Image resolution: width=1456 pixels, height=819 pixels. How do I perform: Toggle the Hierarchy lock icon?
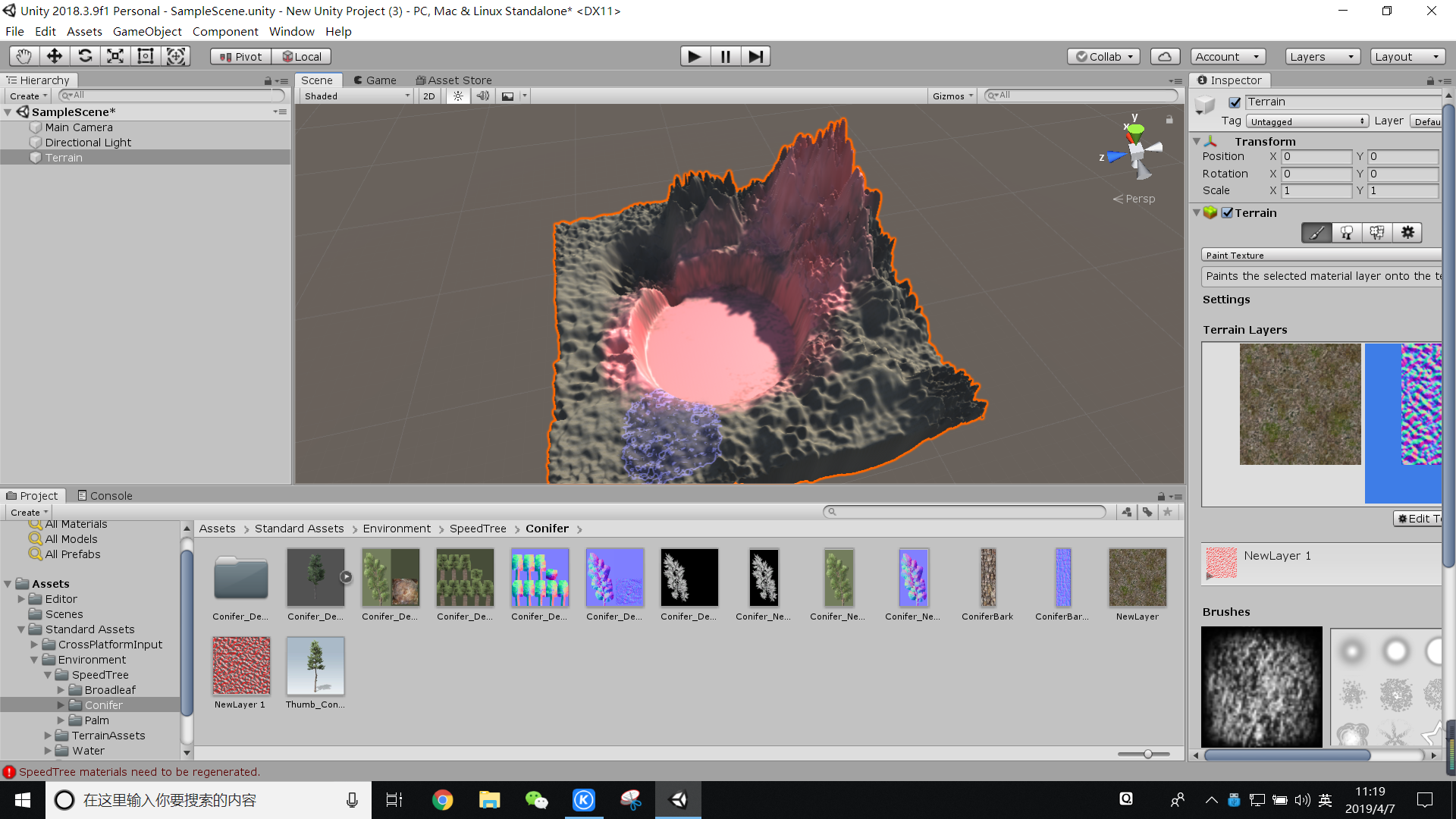[268, 80]
